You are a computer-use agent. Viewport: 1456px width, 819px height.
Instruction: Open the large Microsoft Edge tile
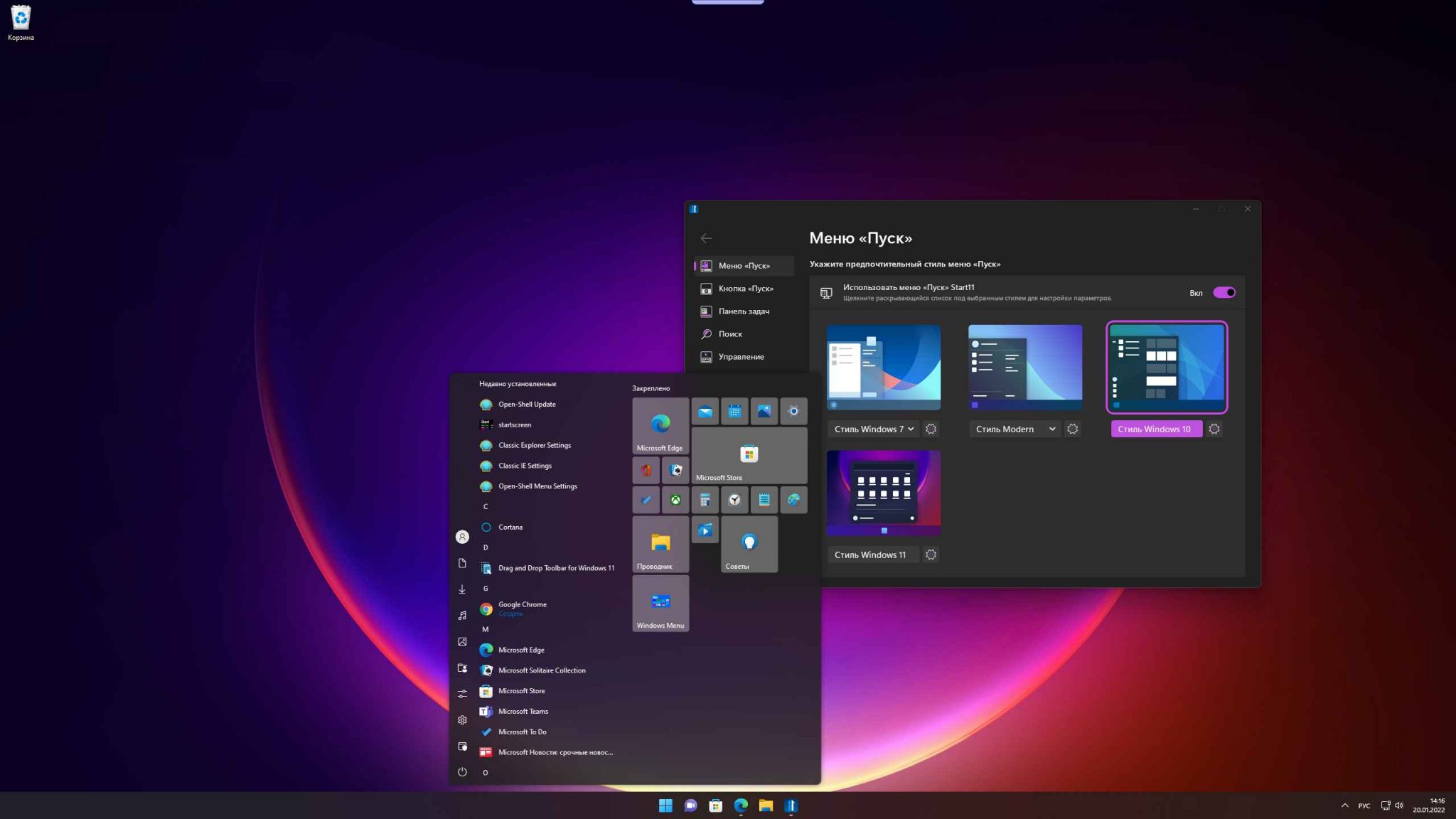click(x=660, y=426)
